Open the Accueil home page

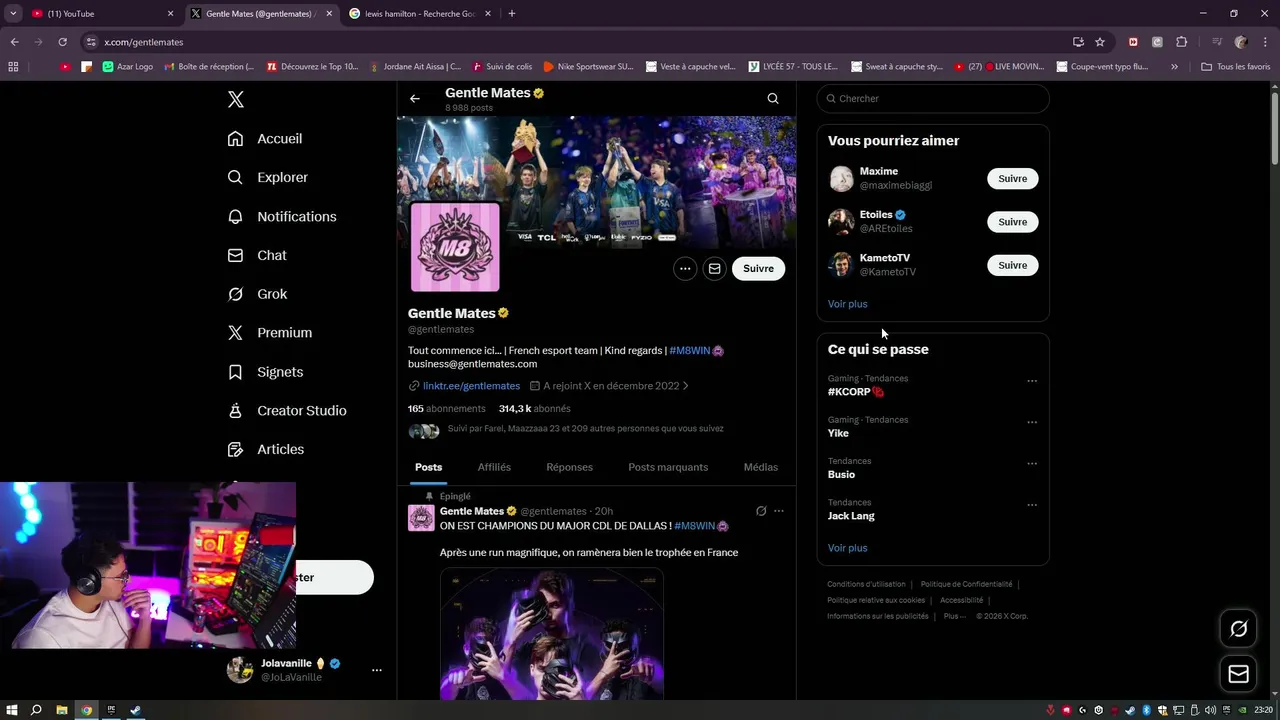(265, 139)
